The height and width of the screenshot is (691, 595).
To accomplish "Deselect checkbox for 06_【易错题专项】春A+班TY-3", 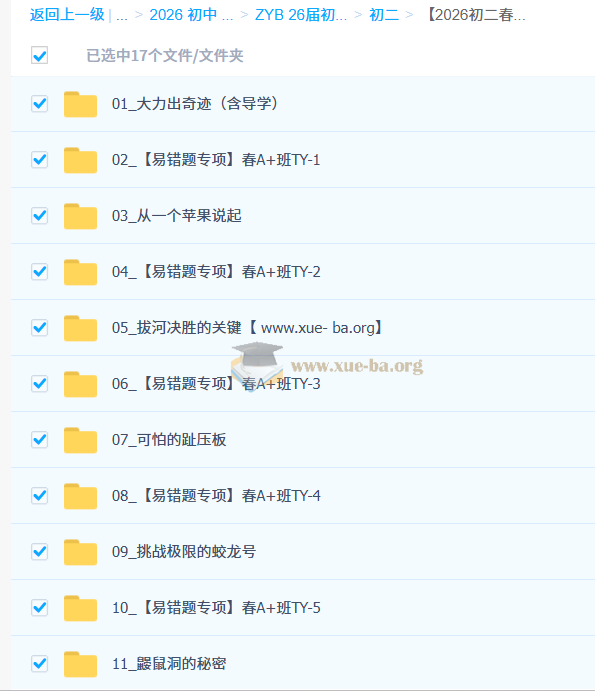I will pos(40,383).
